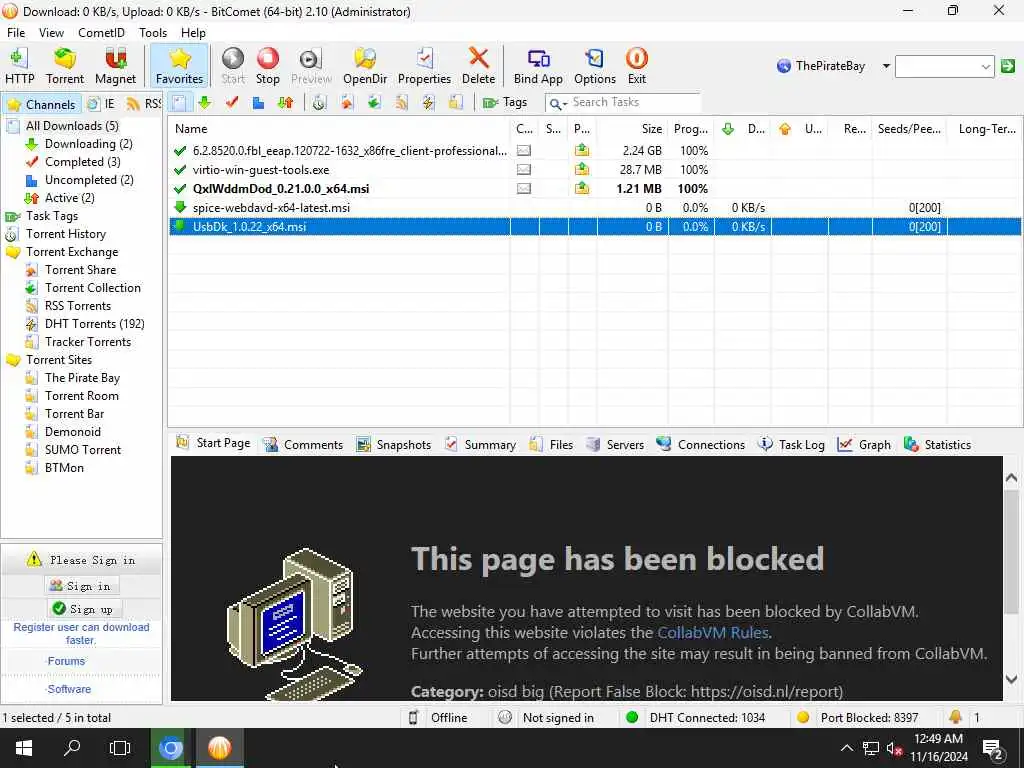Switch to the Channels sidebar tab
Screen dimensions: 1024x768
coord(42,104)
